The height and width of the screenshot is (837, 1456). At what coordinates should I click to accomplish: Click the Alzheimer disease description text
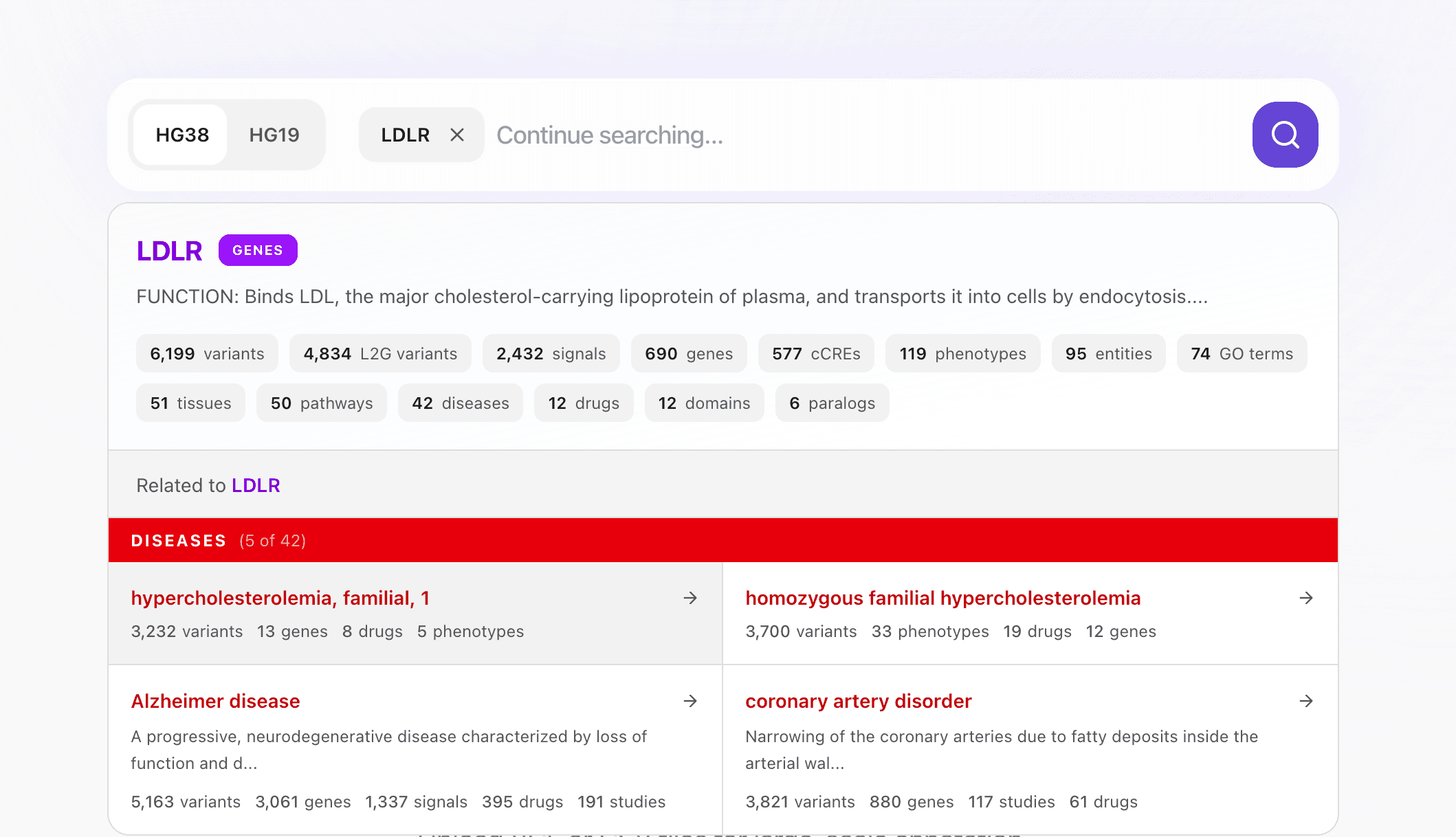[389, 750]
